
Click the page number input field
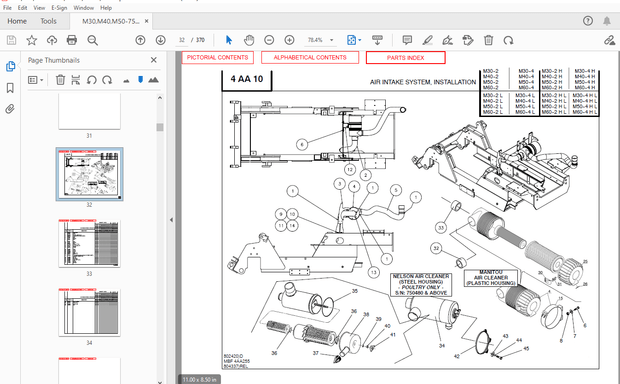pyautogui.click(x=182, y=40)
